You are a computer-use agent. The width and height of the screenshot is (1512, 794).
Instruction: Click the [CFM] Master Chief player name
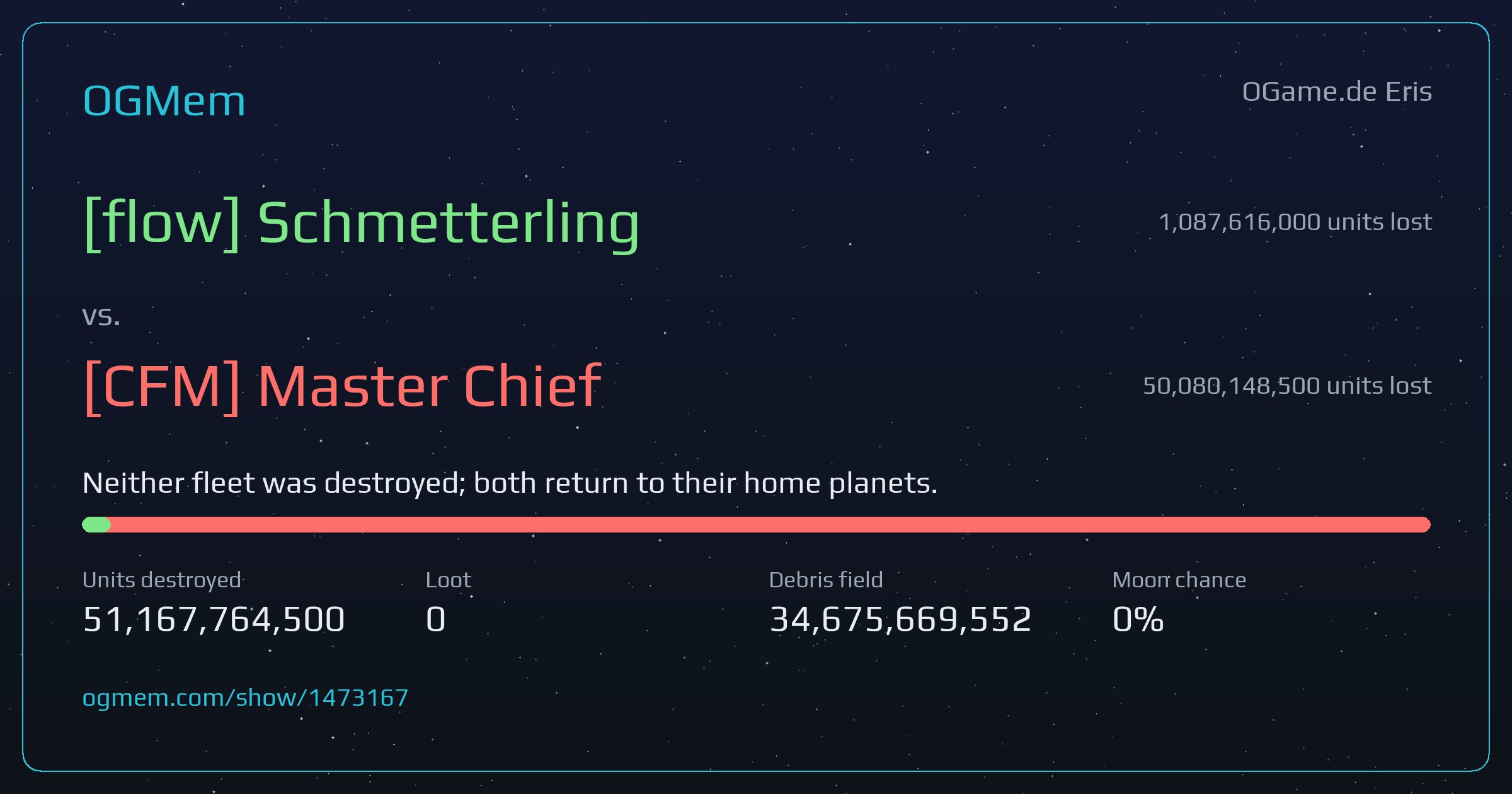click(x=343, y=386)
